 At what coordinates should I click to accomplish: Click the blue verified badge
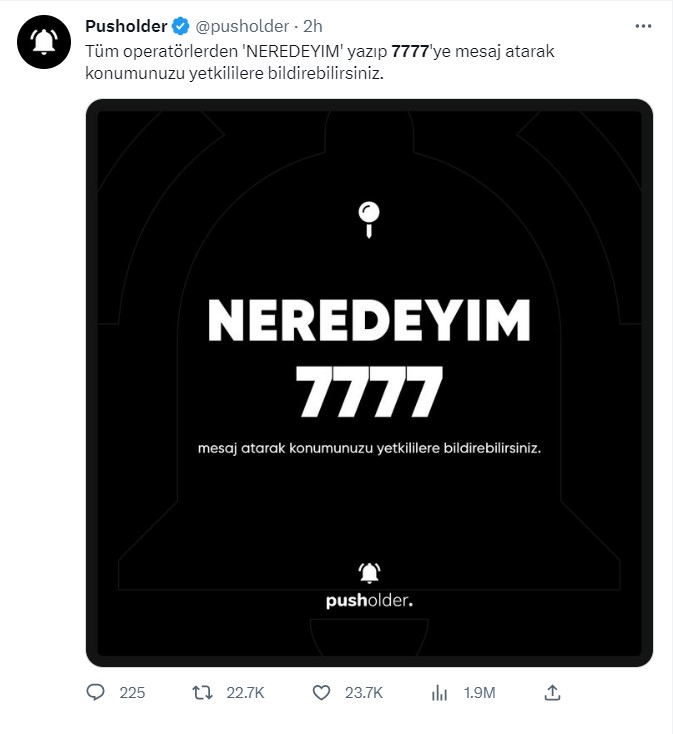pos(180,26)
